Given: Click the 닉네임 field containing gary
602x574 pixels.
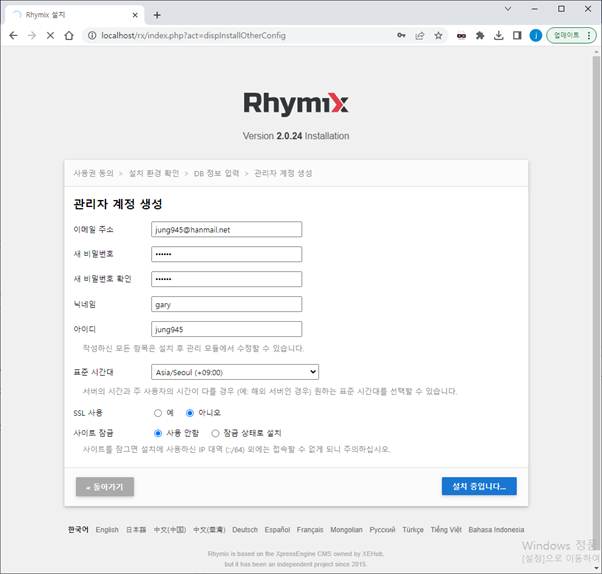Looking at the screenshot, I should tap(227, 304).
